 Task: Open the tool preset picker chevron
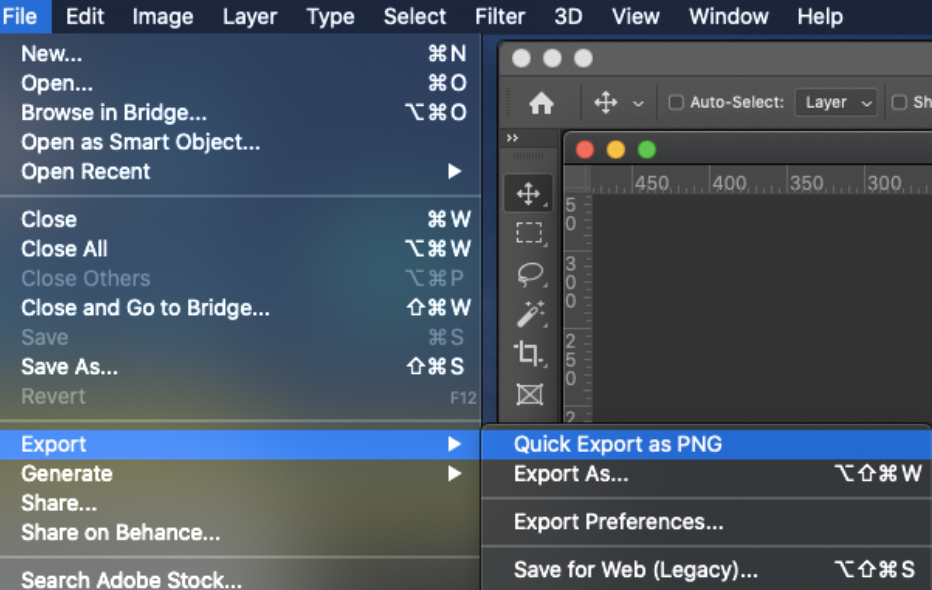coord(638,103)
